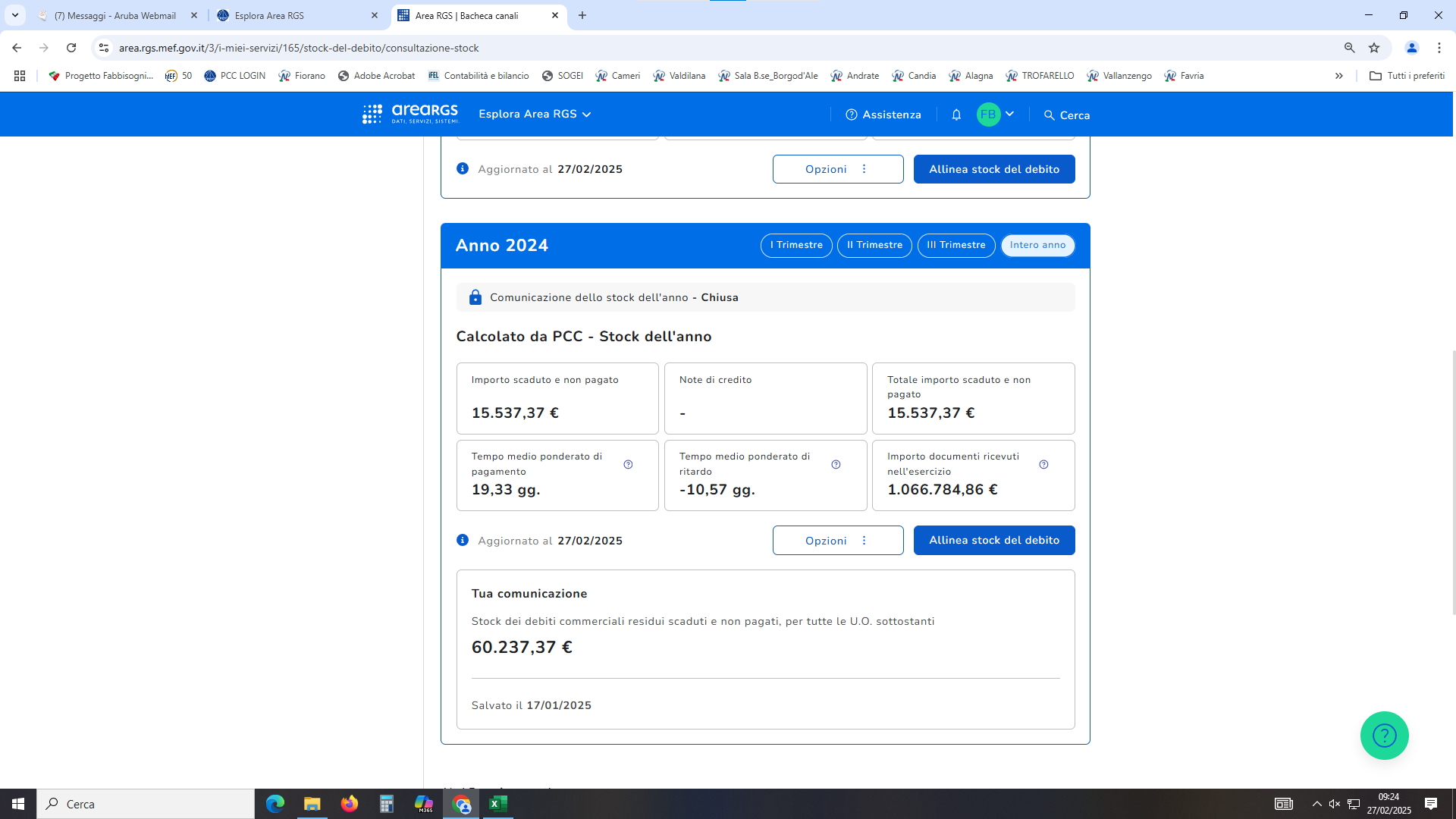Click the notification bell icon
1456x819 pixels.
click(956, 115)
